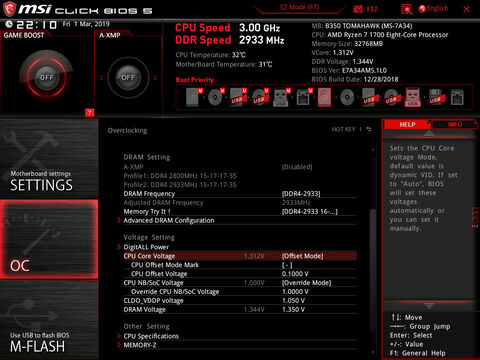Click the clock icon beside the time
The height and width of the screenshot is (360, 480).
click(x=9, y=24)
